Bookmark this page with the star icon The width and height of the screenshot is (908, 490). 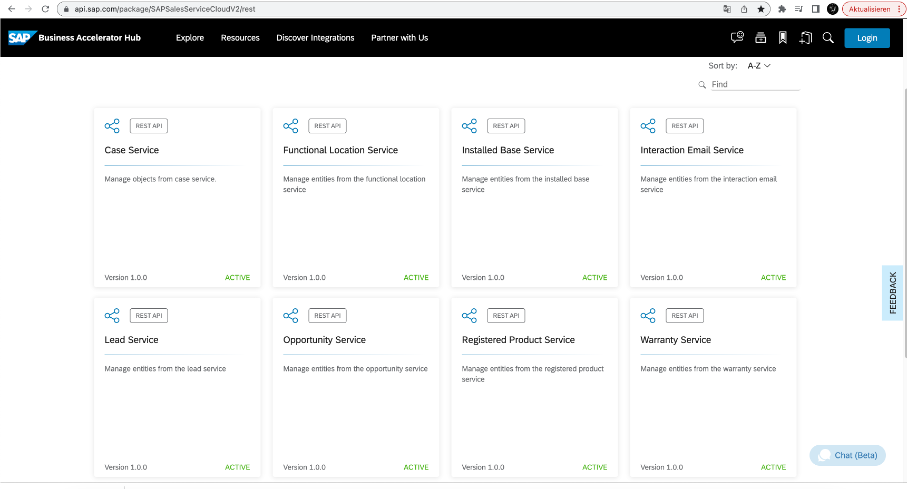tap(761, 8)
